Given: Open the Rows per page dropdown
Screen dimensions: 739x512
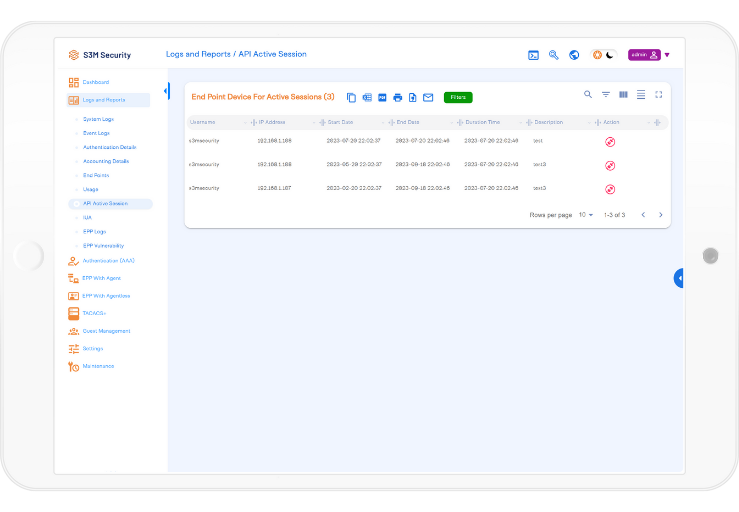Looking at the screenshot, I should tap(586, 215).
